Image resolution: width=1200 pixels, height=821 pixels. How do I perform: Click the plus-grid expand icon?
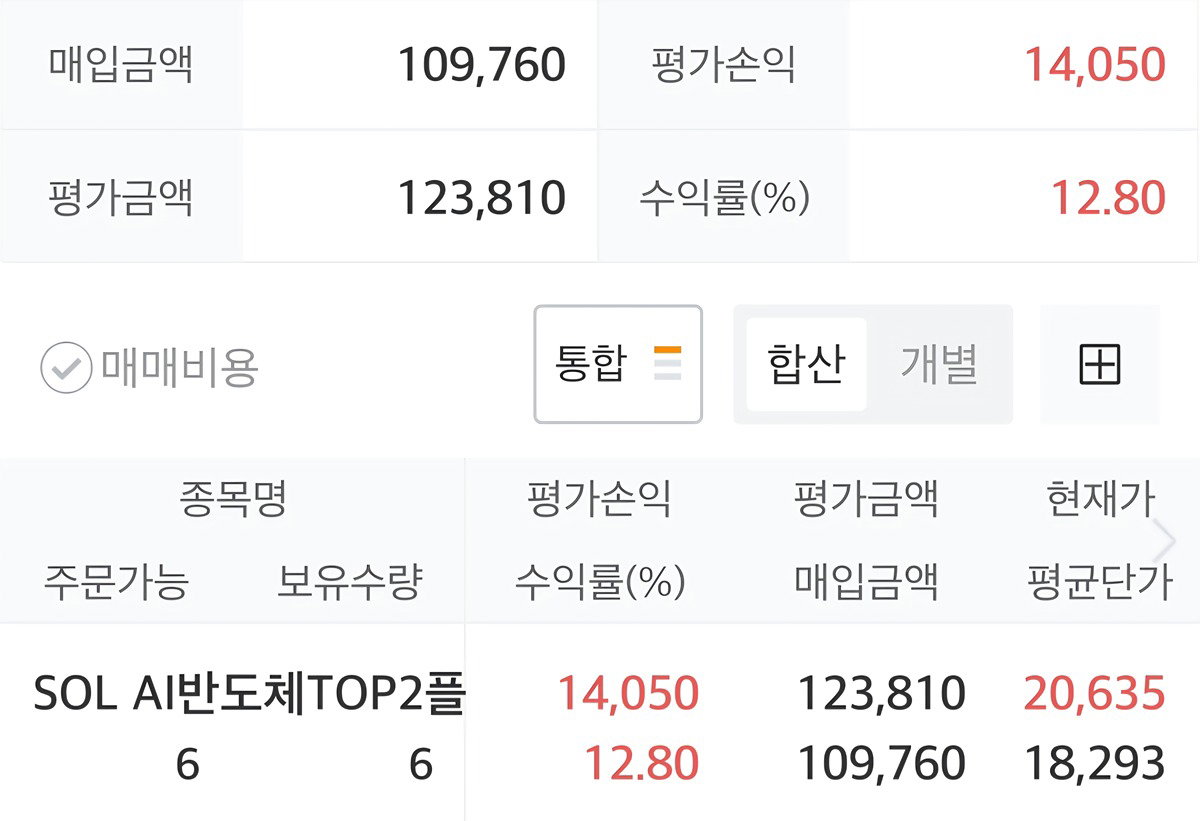point(1100,365)
